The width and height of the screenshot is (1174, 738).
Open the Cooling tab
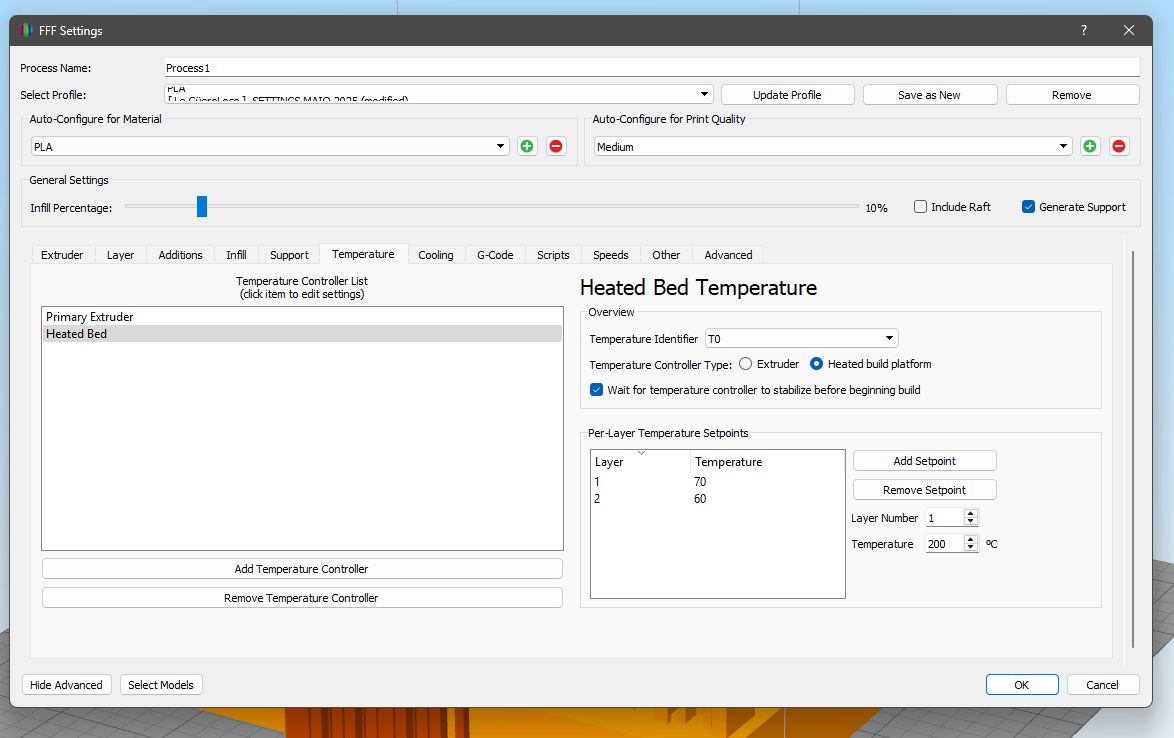[x=436, y=255]
